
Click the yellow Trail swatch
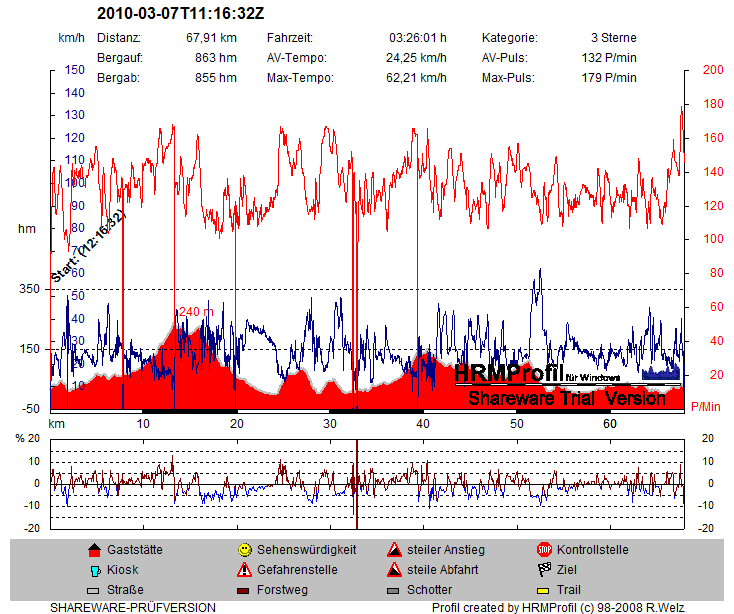544,590
